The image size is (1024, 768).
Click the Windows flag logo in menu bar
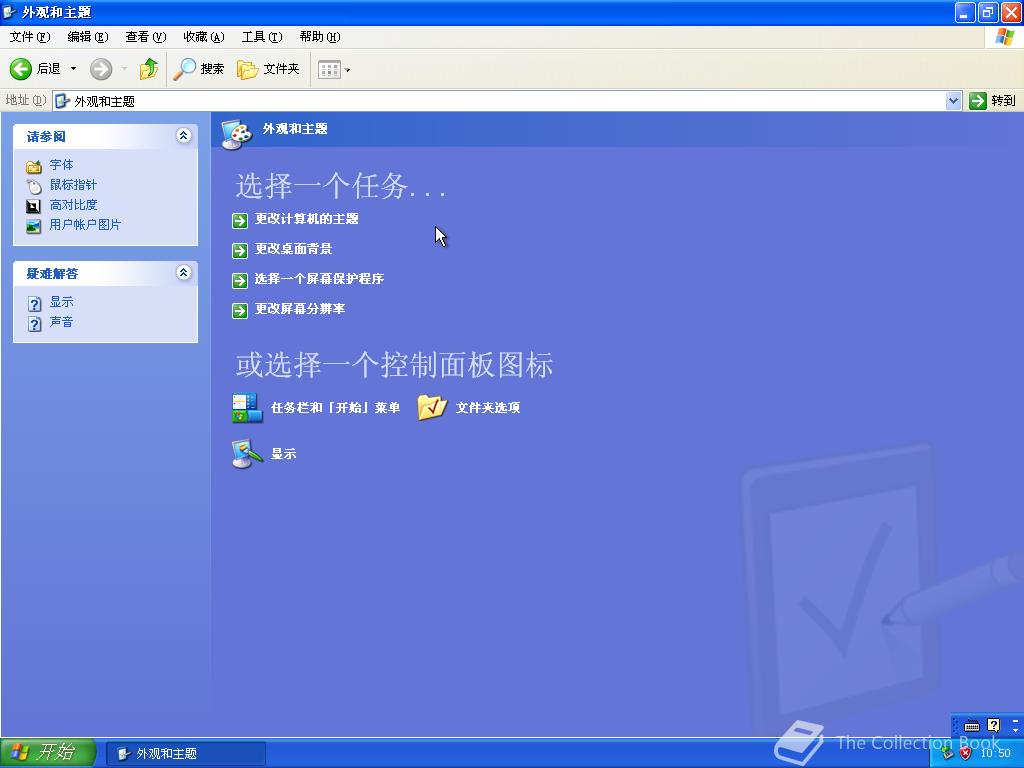(1004, 37)
